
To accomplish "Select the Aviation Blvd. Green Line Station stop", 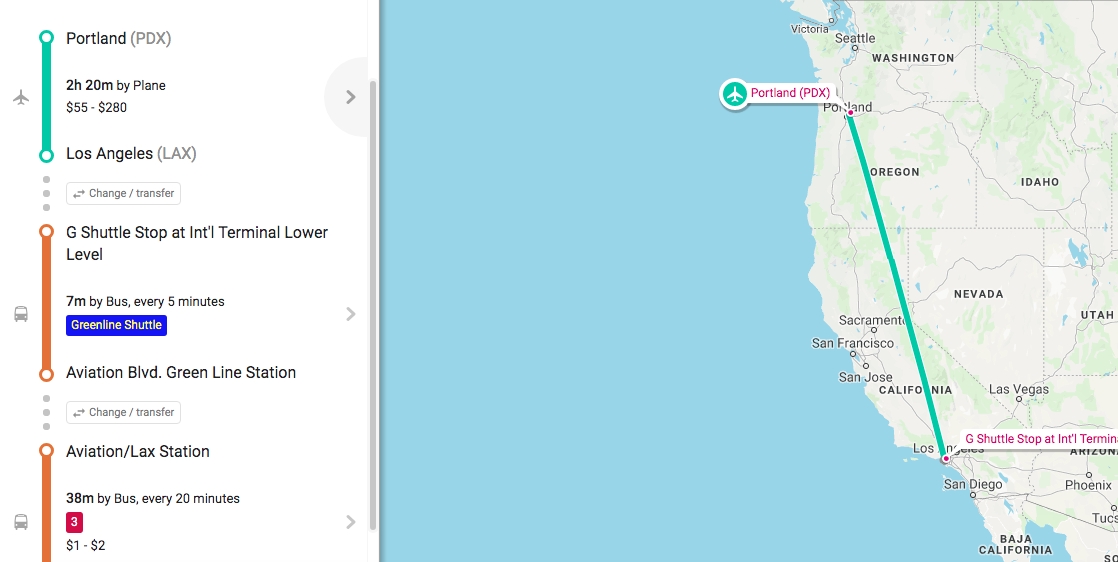I will pyautogui.click(x=181, y=373).
